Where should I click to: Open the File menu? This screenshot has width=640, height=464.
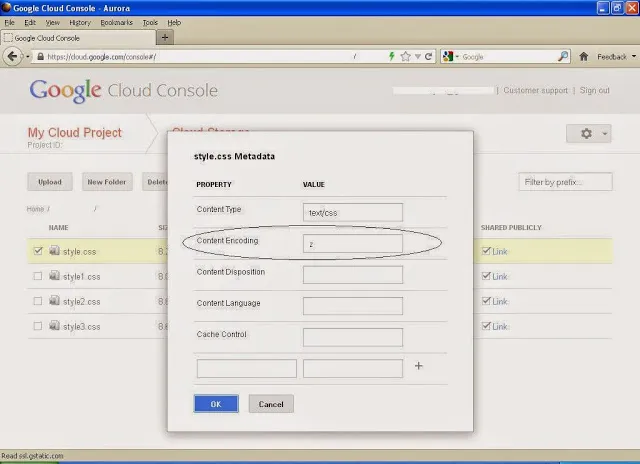9,22
